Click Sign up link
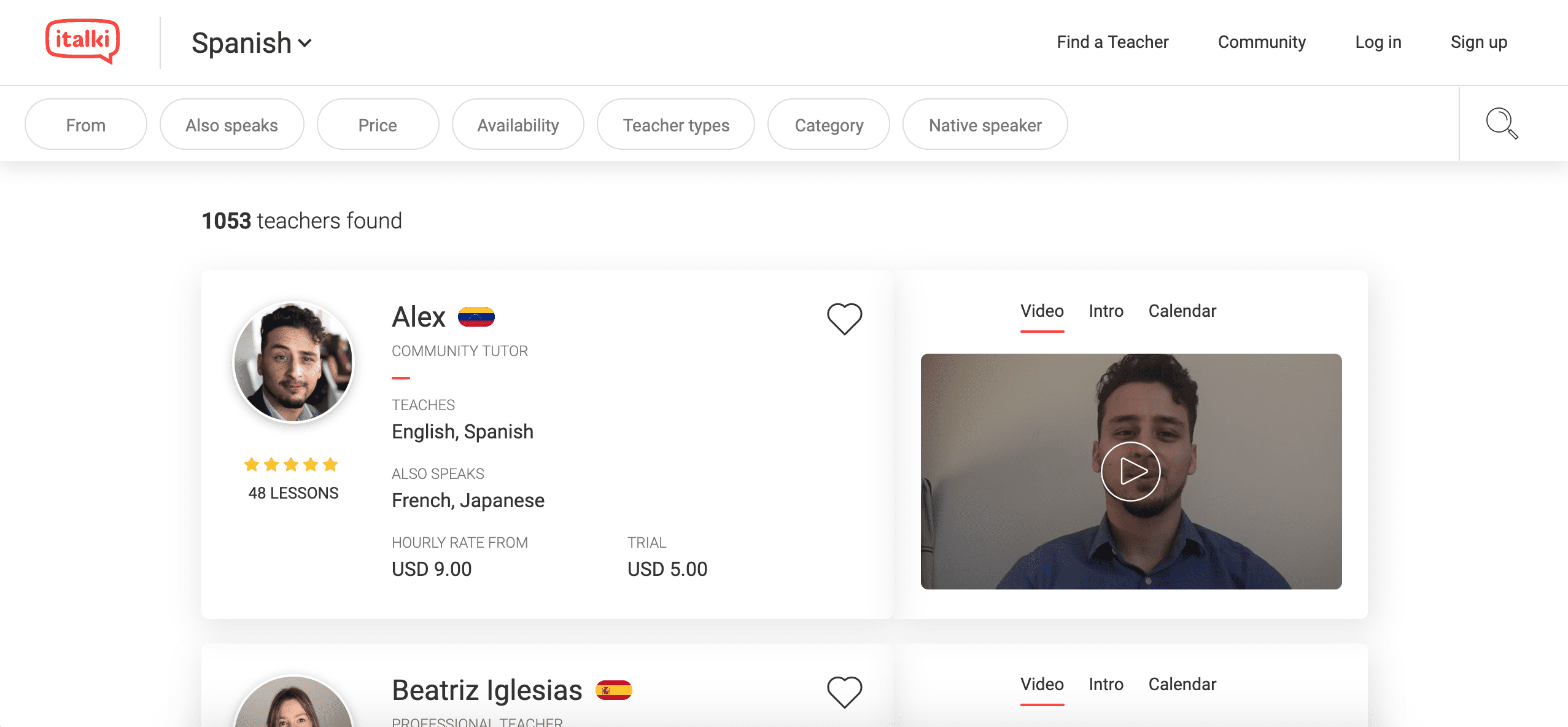Viewport: 1568px width, 727px height. (1479, 42)
